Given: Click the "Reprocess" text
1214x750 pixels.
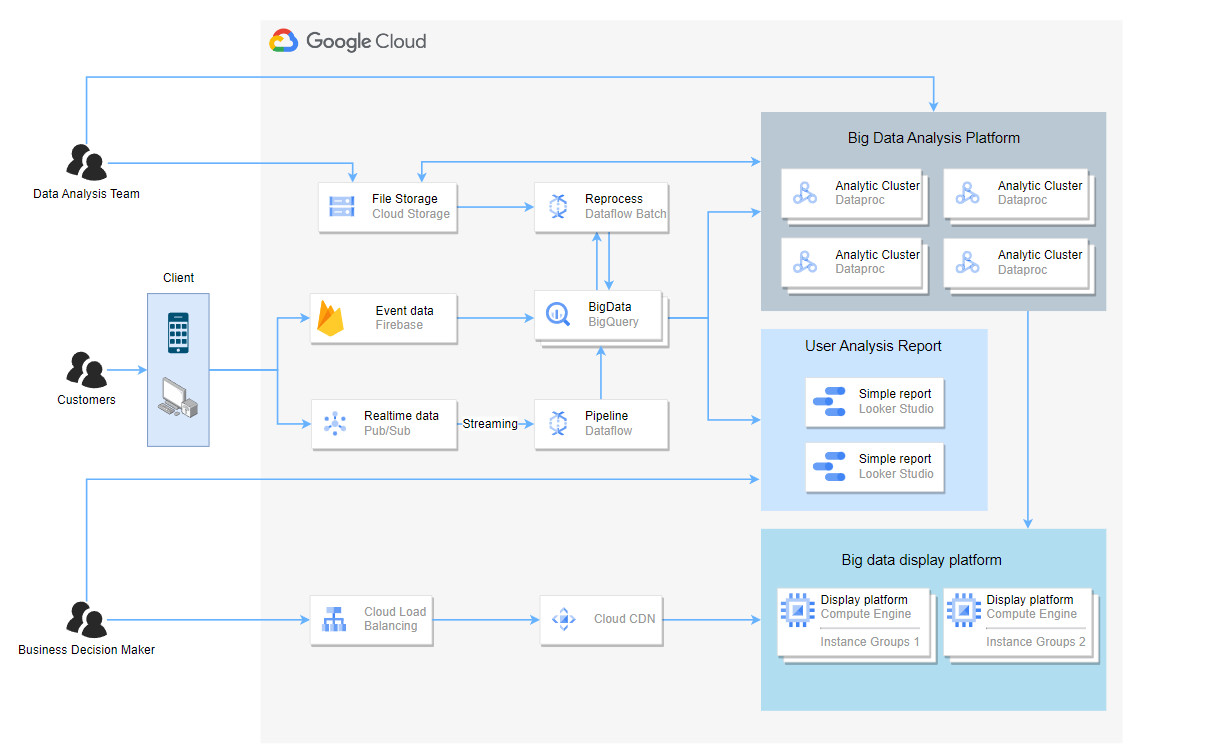Looking at the screenshot, I should coord(614,199).
